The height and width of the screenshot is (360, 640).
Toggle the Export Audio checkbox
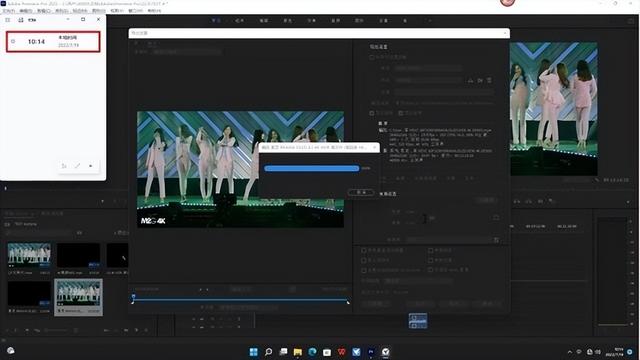tap(400, 113)
